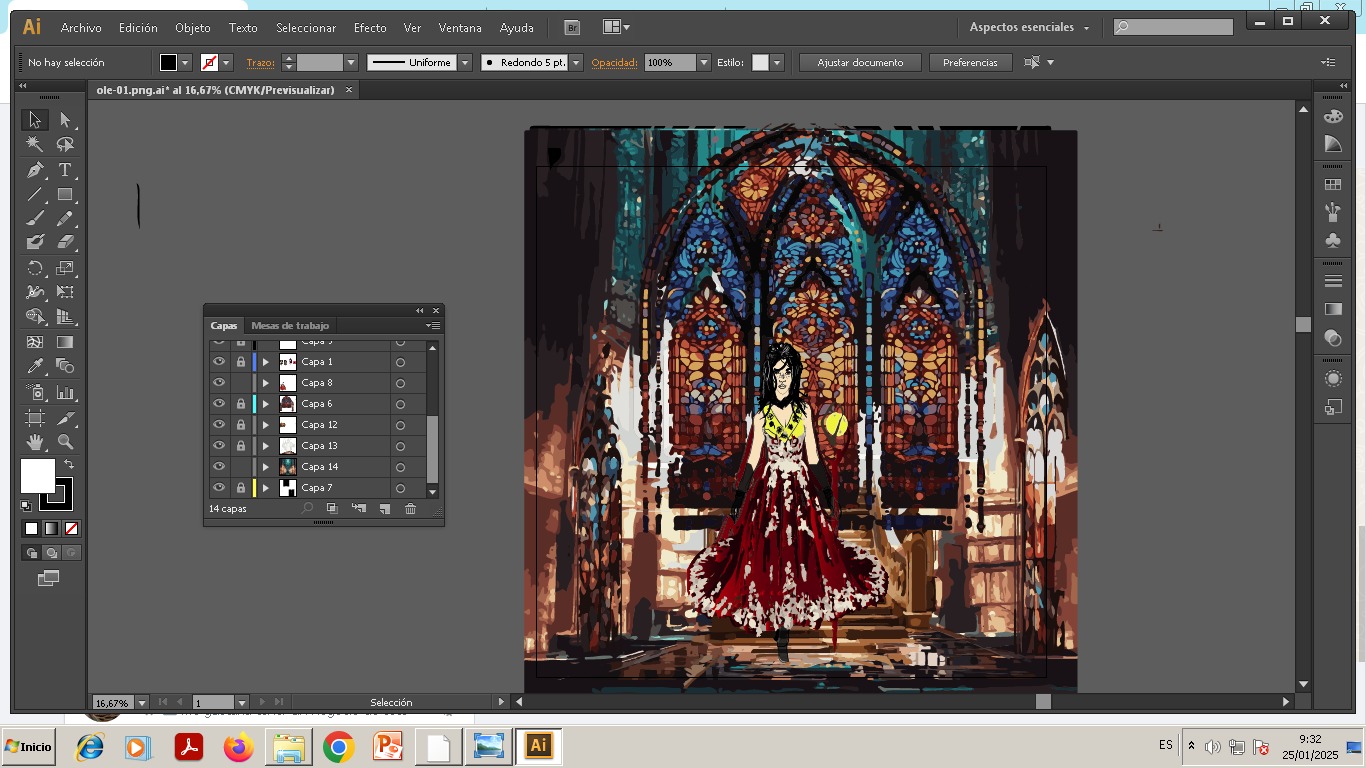The width and height of the screenshot is (1366, 768).
Task: Expand Capa 7 layer contents
Action: click(x=266, y=488)
